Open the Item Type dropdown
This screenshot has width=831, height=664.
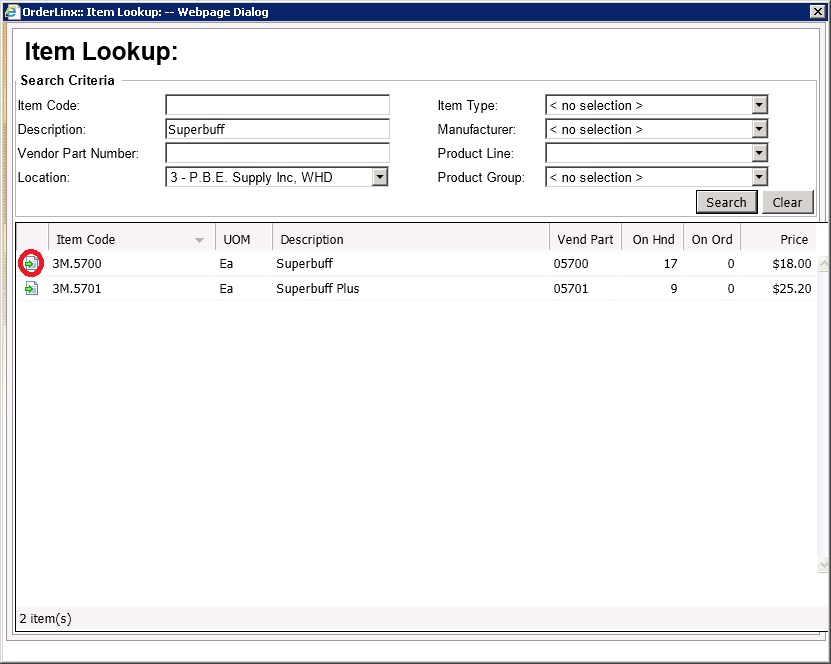[x=759, y=105]
